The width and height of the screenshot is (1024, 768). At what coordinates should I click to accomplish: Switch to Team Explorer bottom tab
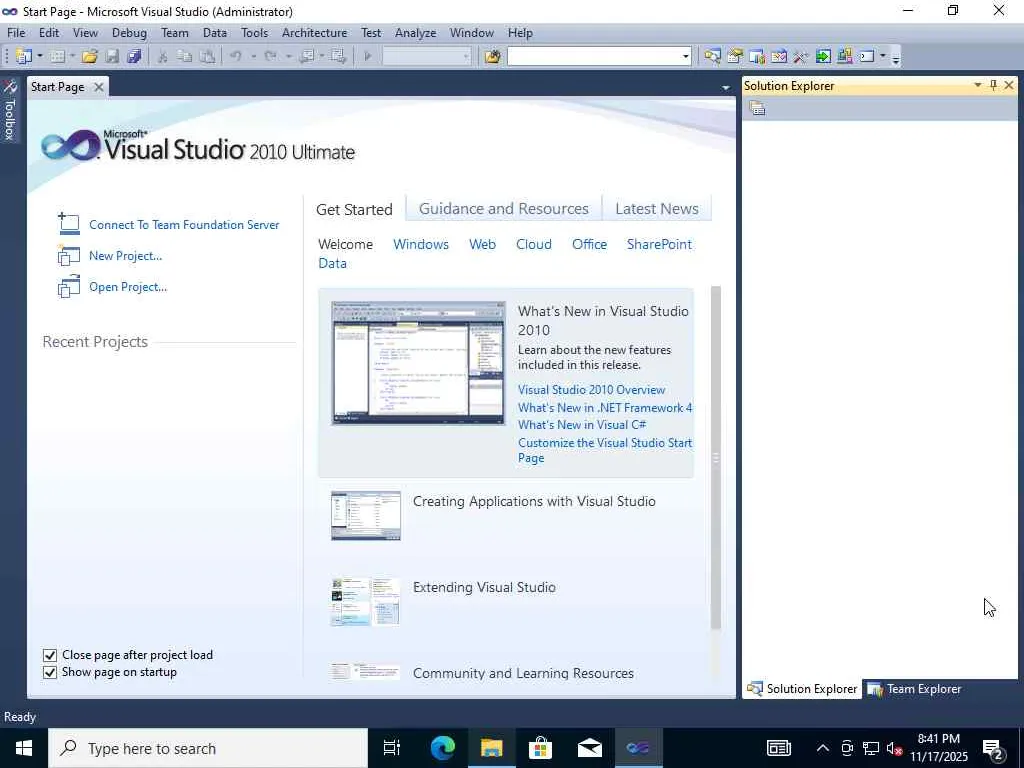coord(915,689)
